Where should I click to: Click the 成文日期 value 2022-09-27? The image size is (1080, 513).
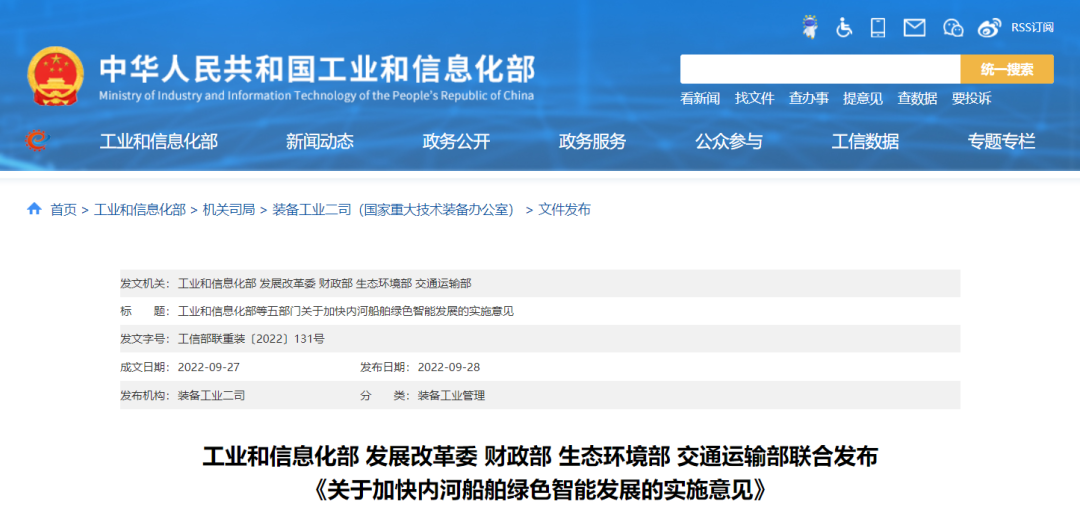point(209,367)
